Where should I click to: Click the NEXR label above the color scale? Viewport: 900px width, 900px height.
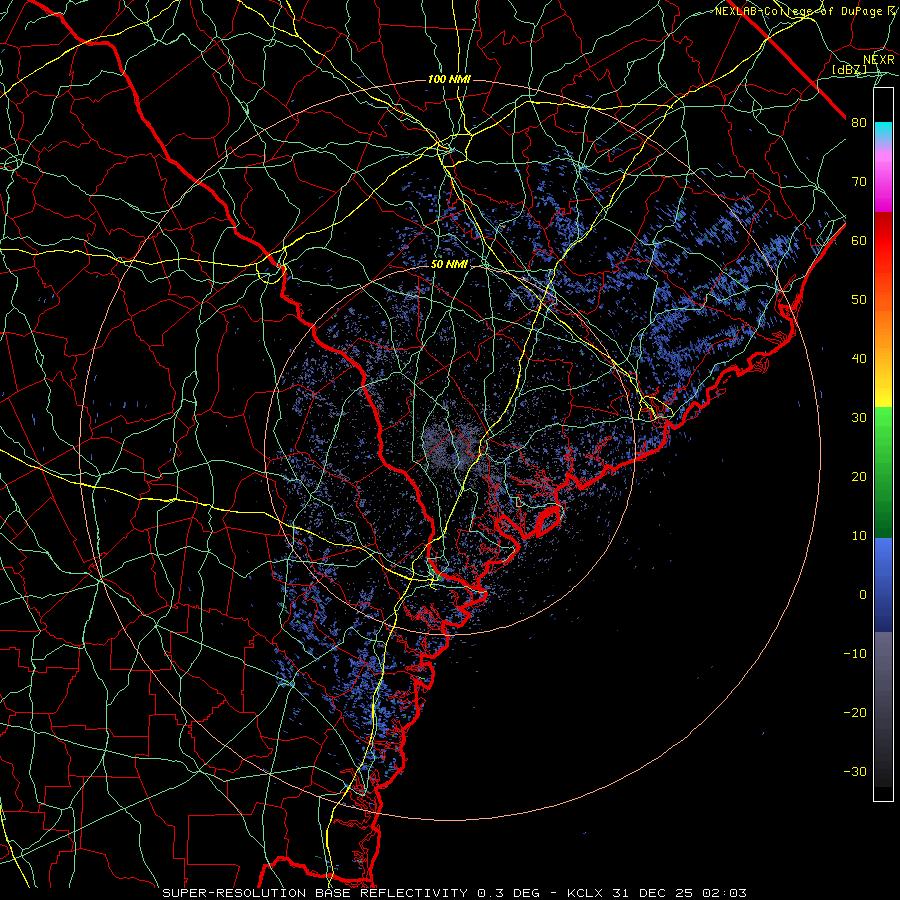(879, 60)
